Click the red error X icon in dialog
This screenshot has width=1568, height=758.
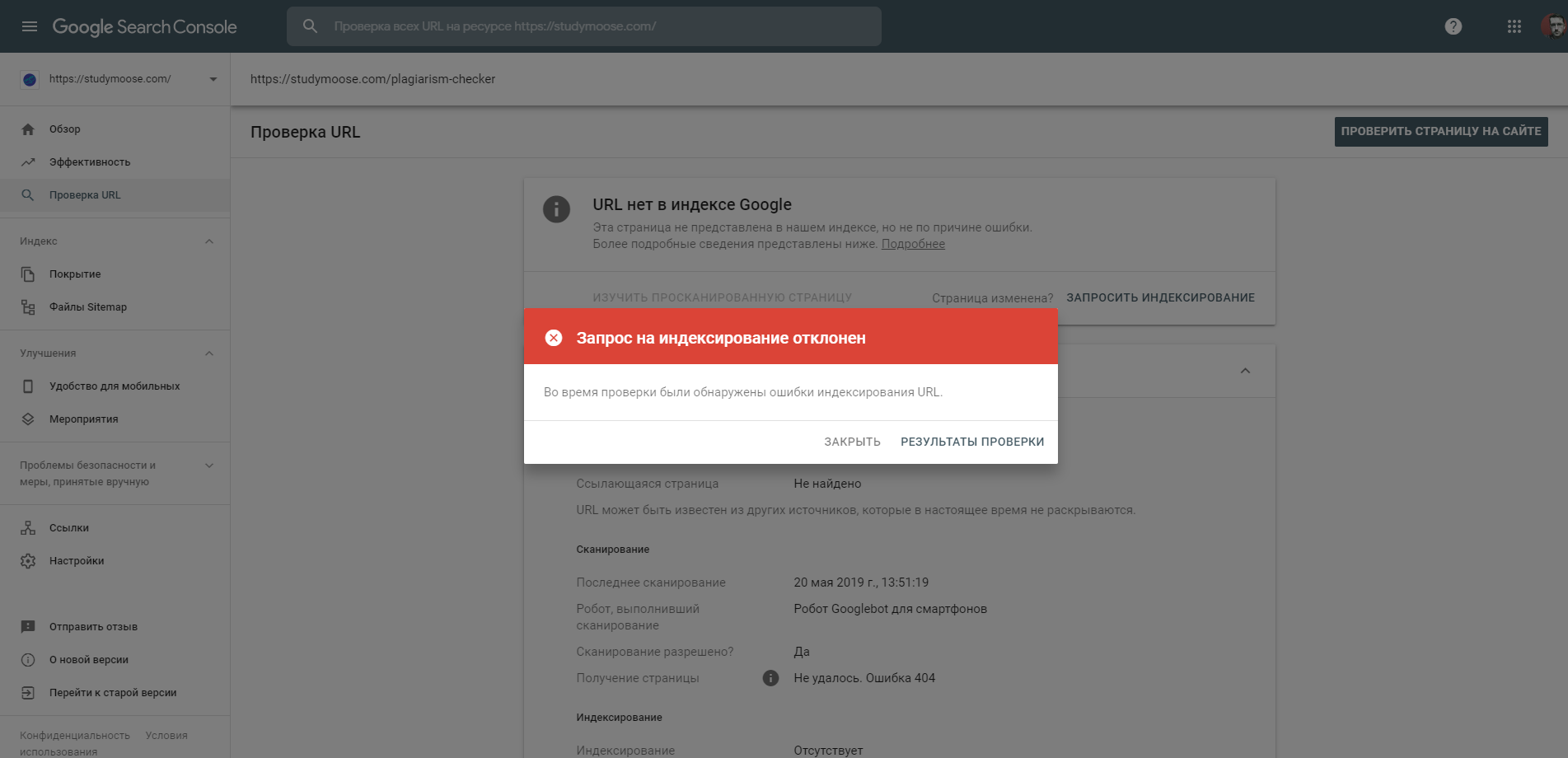[554, 338]
